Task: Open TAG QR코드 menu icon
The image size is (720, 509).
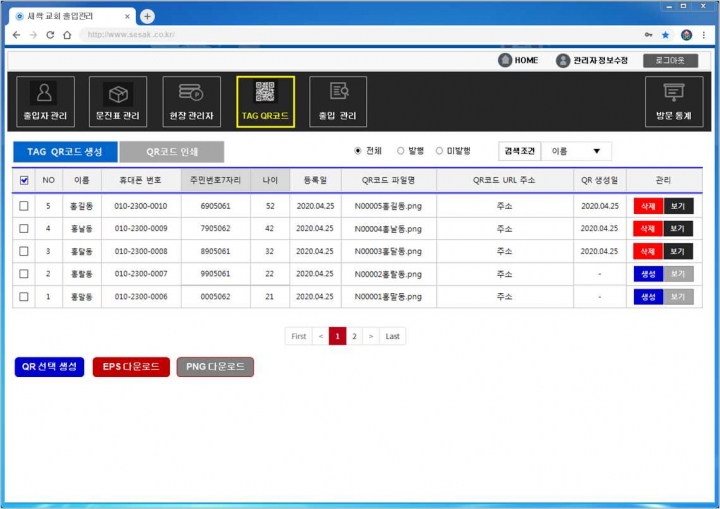Action: [265, 101]
